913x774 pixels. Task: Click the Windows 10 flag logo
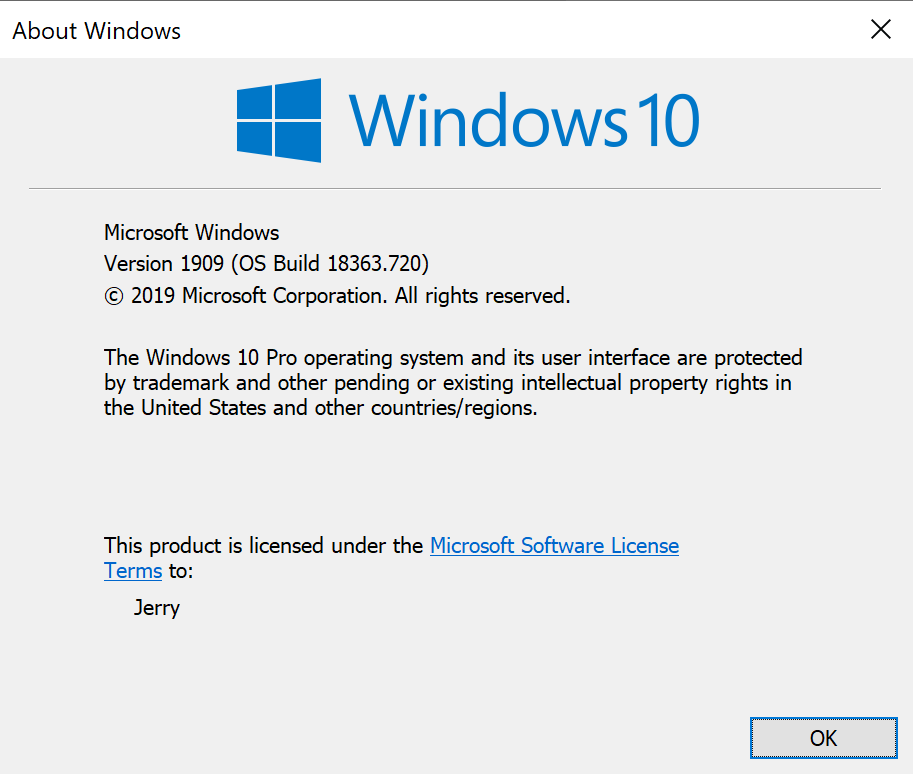pos(279,121)
